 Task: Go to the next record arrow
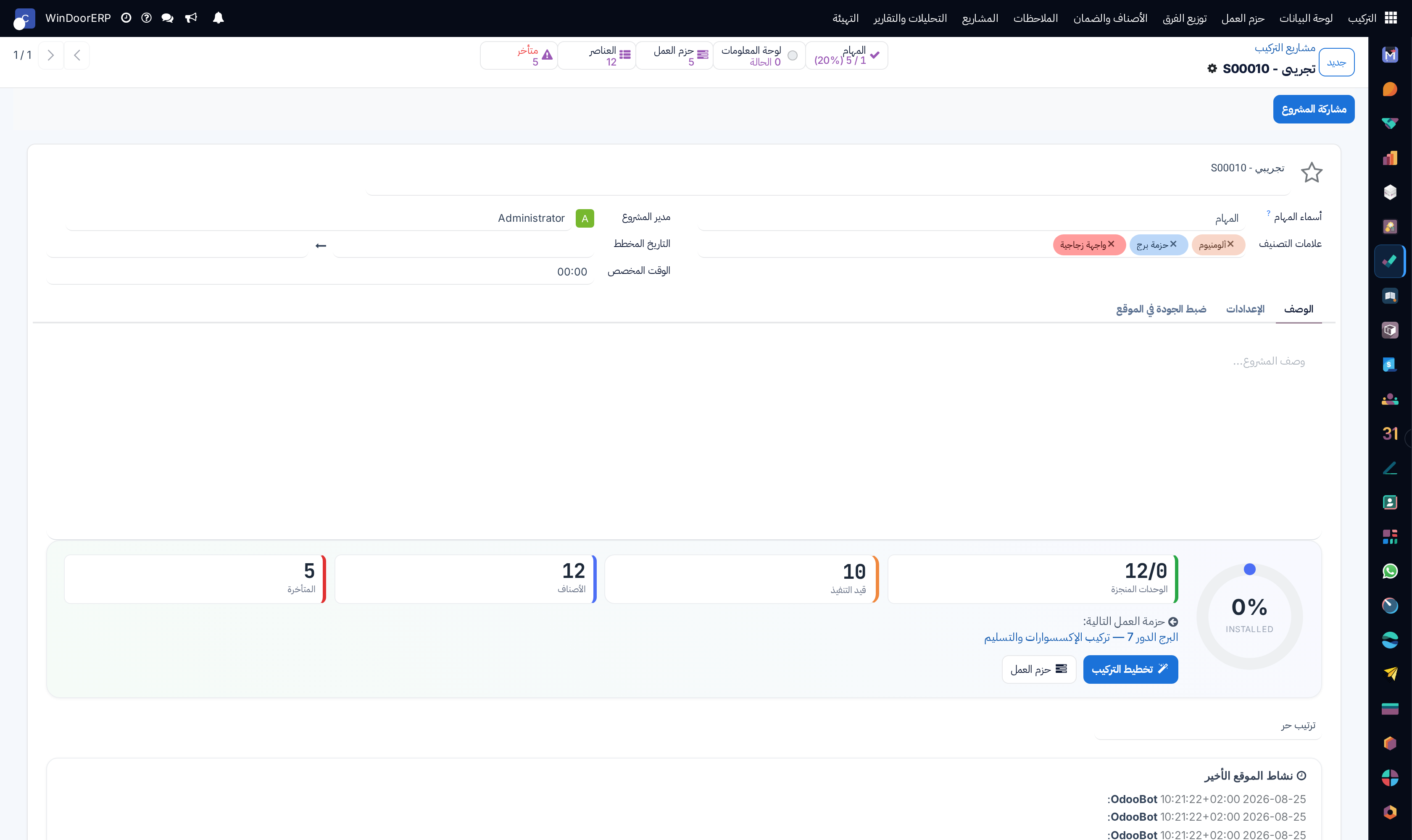50,55
